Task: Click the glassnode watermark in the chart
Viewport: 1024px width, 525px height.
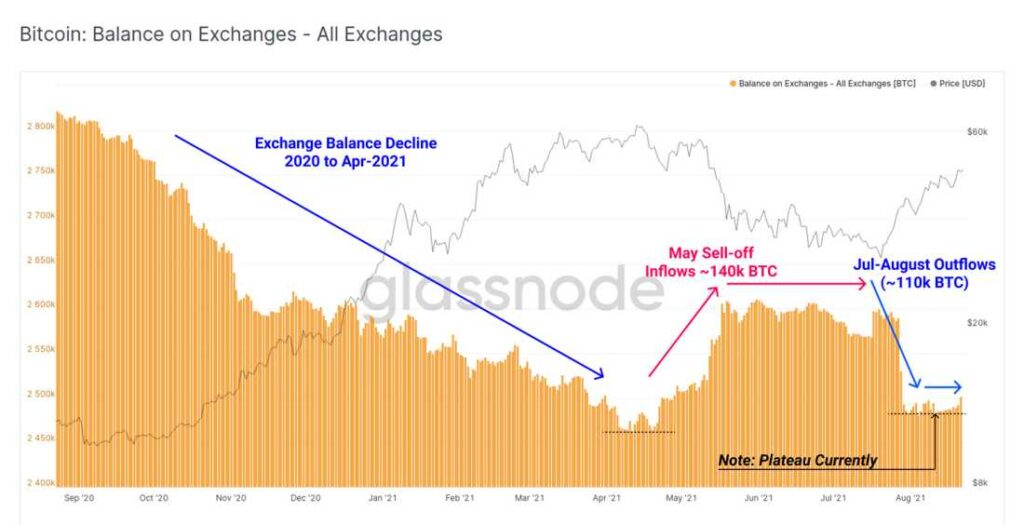Action: (x=510, y=291)
